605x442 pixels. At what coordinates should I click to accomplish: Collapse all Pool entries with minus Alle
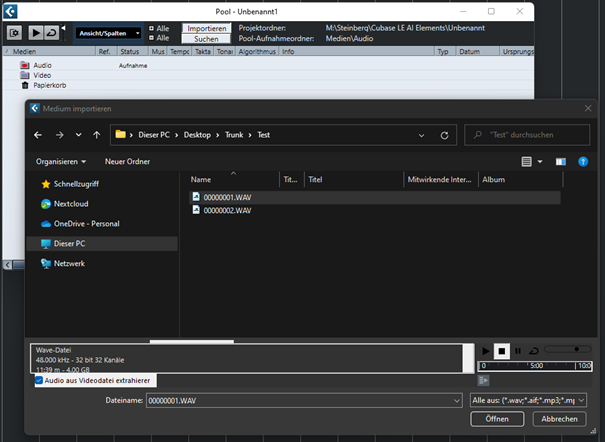pos(159,38)
